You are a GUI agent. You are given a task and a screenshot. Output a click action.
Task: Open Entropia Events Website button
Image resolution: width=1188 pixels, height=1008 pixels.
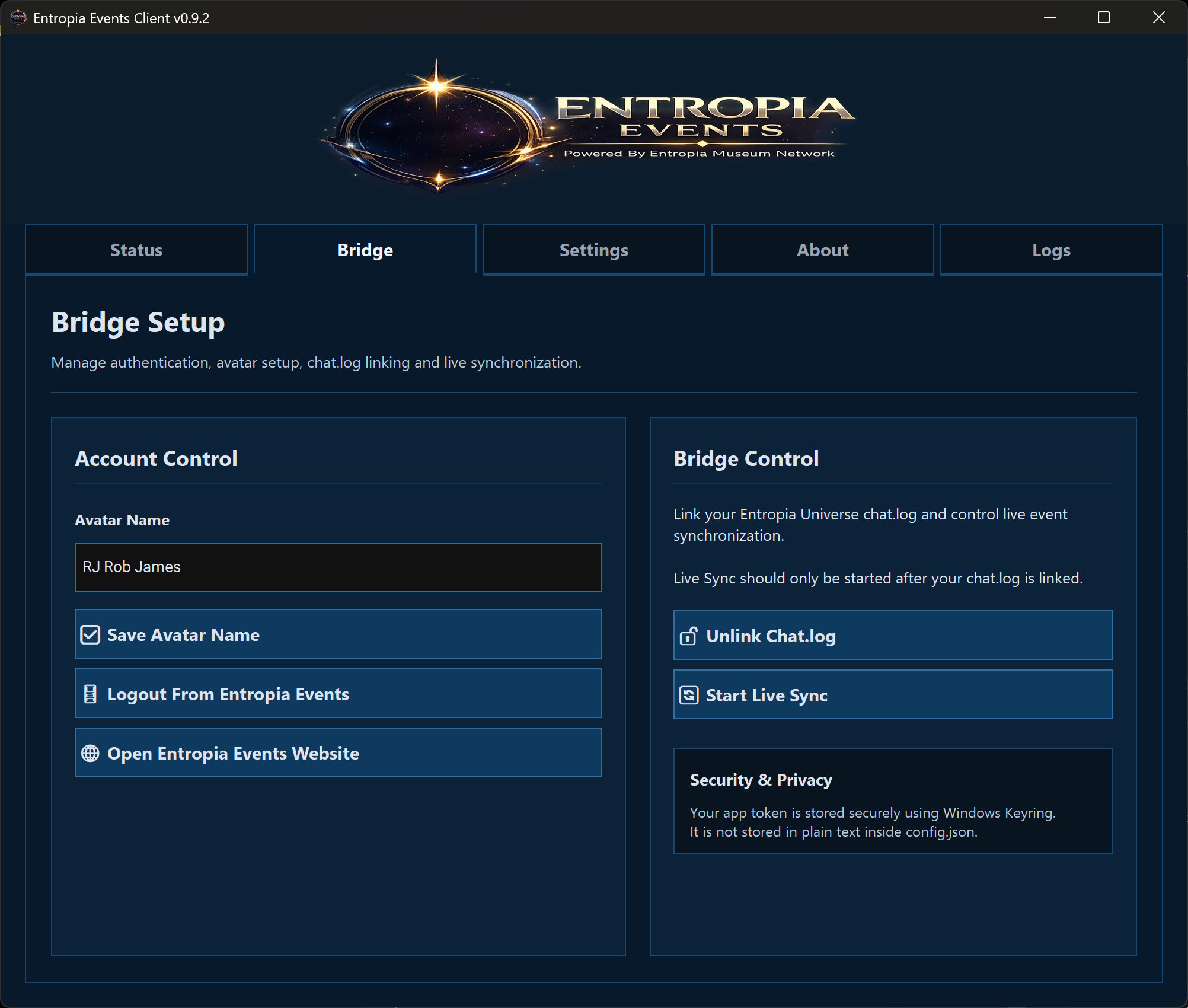pyautogui.click(x=338, y=753)
